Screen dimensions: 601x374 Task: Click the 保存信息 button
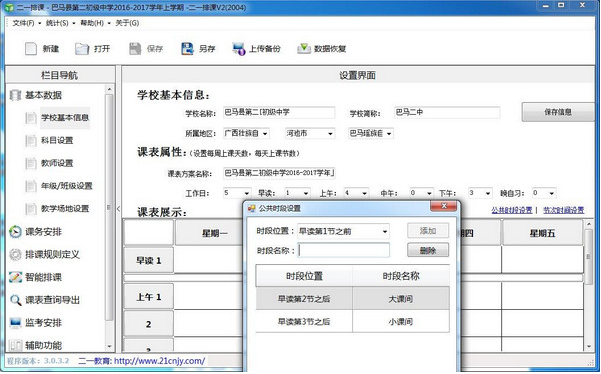[558, 112]
